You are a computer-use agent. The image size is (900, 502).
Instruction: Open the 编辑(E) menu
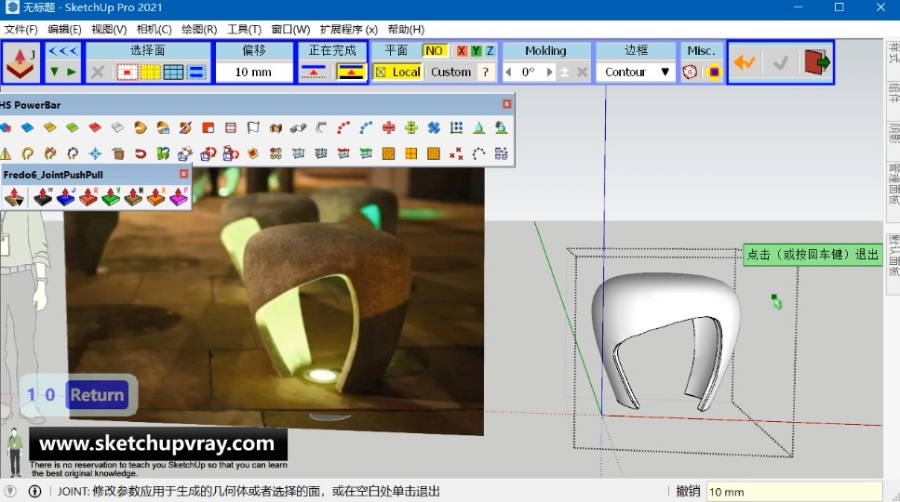(64, 29)
